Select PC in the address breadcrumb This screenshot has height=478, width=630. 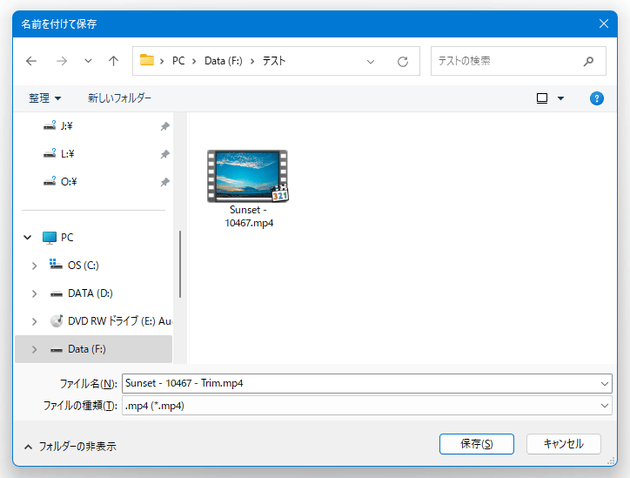coord(178,61)
